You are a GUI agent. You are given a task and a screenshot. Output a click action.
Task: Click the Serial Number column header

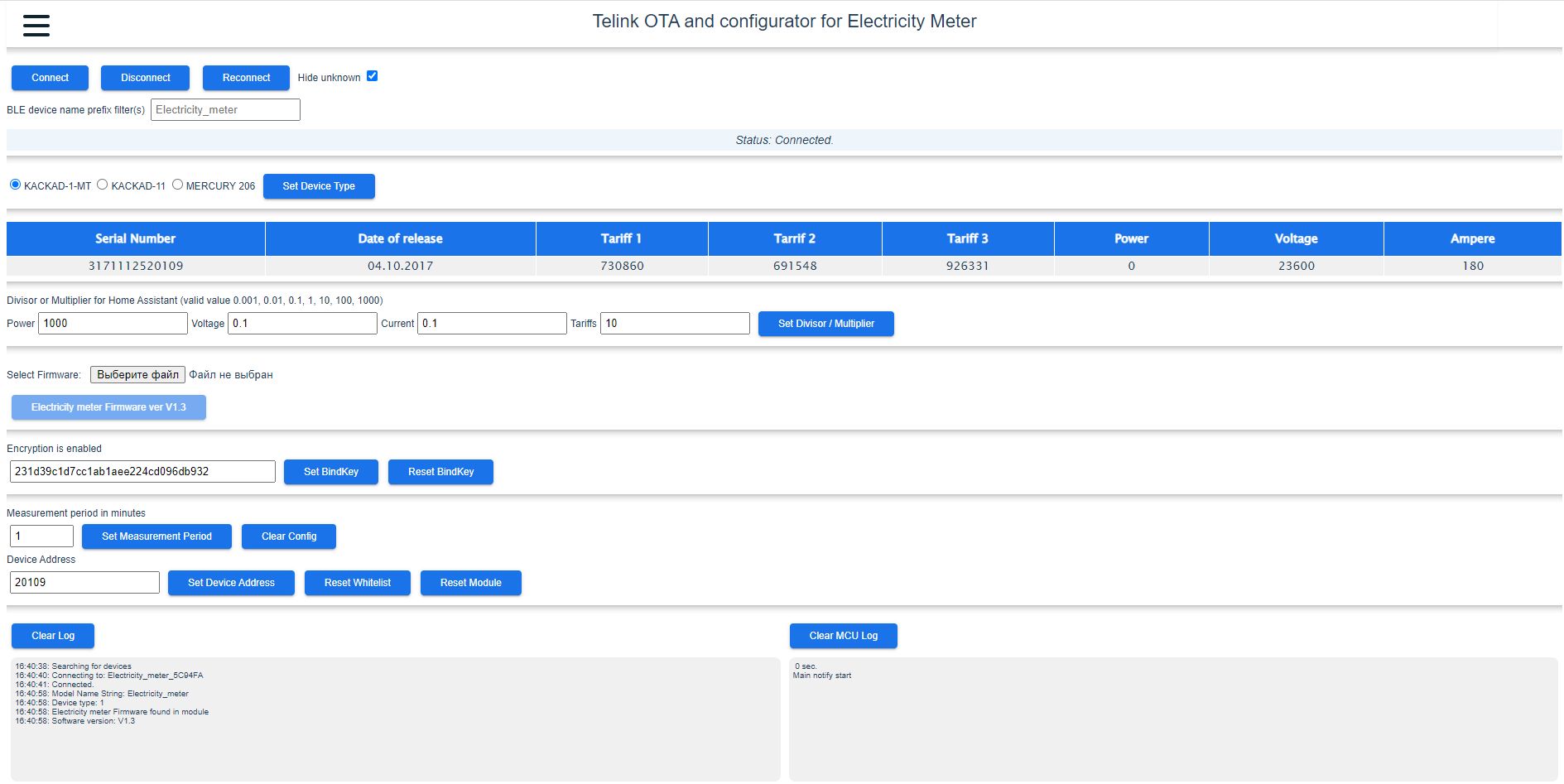pyautogui.click(x=136, y=238)
